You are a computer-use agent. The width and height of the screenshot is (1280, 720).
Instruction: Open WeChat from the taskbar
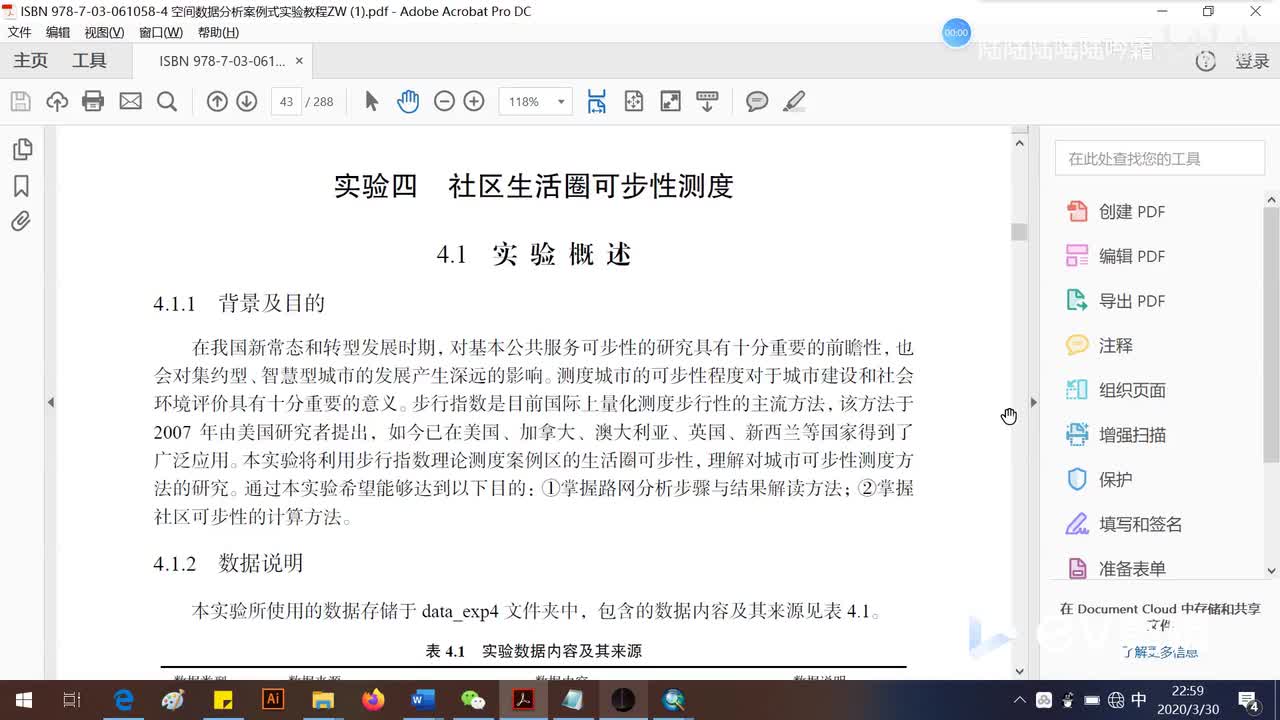[x=473, y=700]
